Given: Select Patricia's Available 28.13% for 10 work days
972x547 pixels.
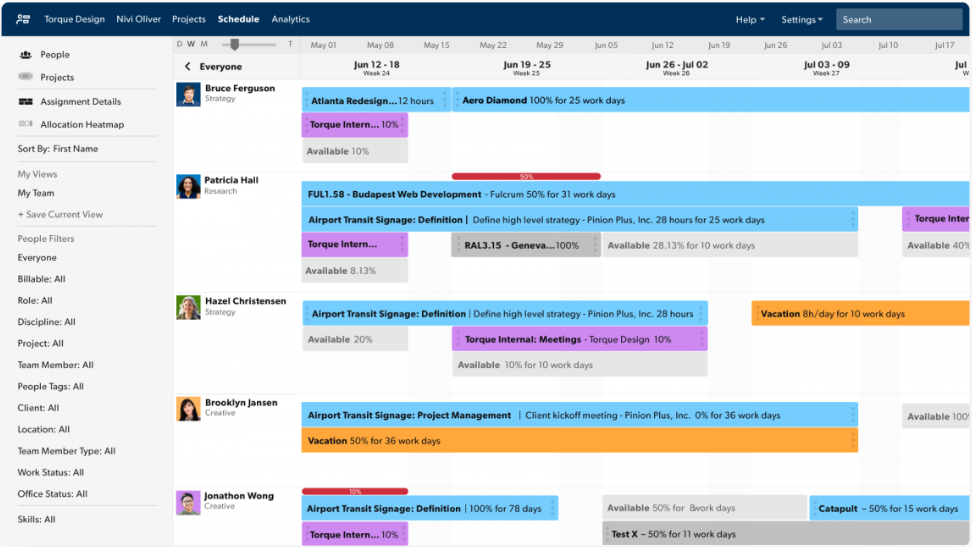Looking at the screenshot, I should 730,245.
